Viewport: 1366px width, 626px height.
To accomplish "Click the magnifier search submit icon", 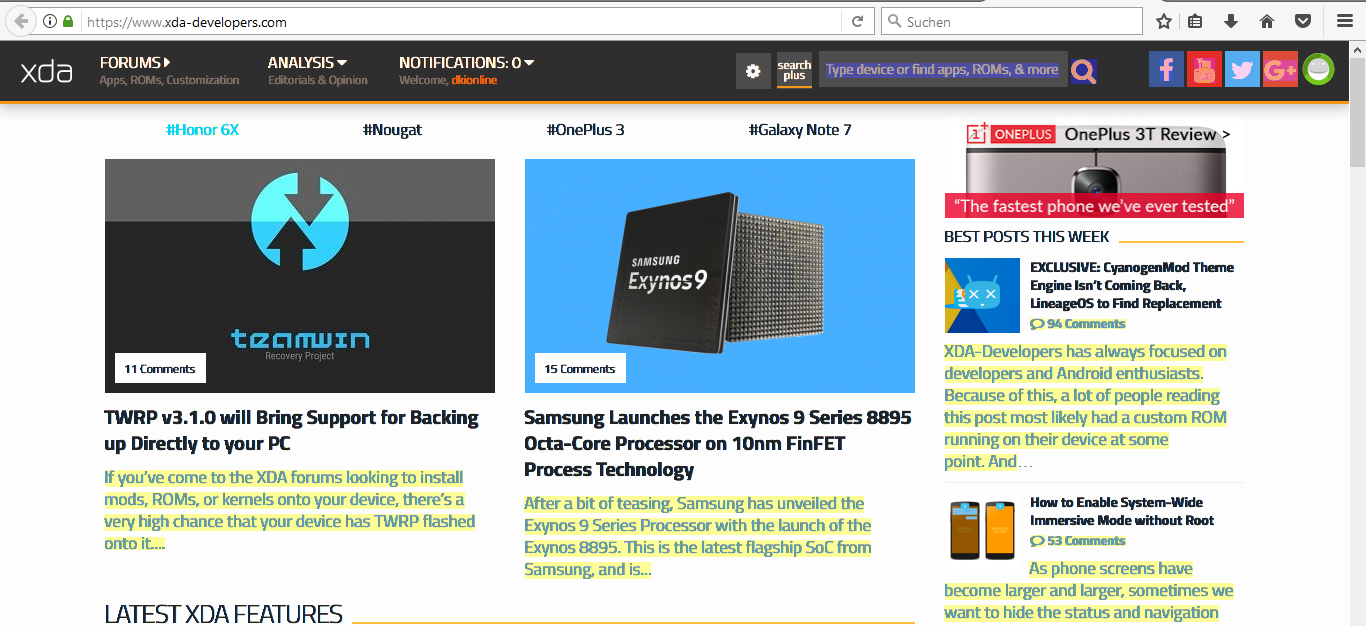I will [x=1083, y=71].
